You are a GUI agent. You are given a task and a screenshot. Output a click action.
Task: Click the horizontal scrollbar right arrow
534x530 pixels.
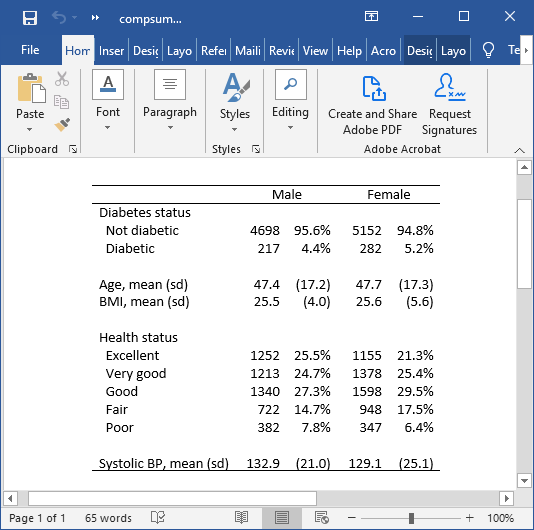506,499
